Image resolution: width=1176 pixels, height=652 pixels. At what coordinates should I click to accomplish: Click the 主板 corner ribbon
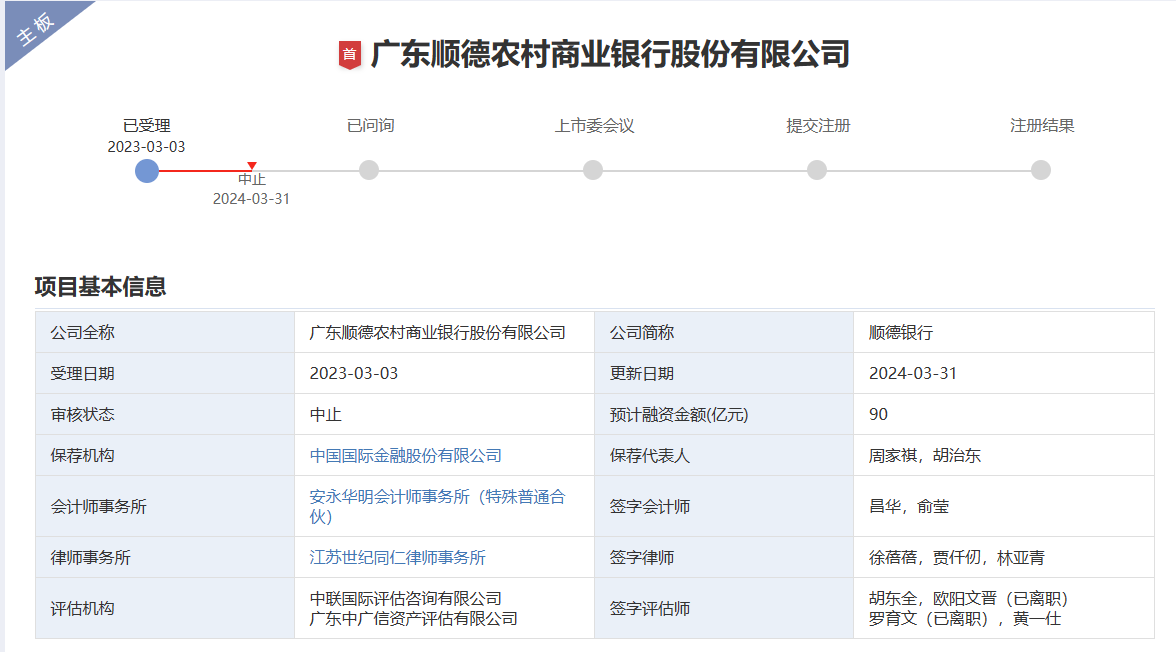[x=38, y=30]
